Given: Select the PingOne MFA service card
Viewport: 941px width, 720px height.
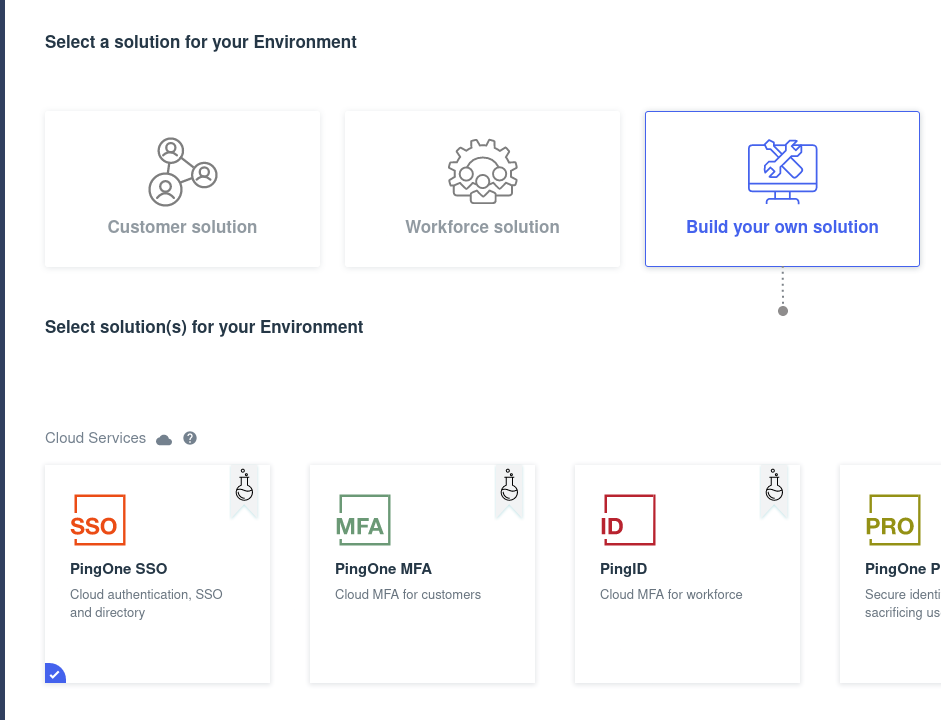Looking at the screenshot, I should click(422, 620).
